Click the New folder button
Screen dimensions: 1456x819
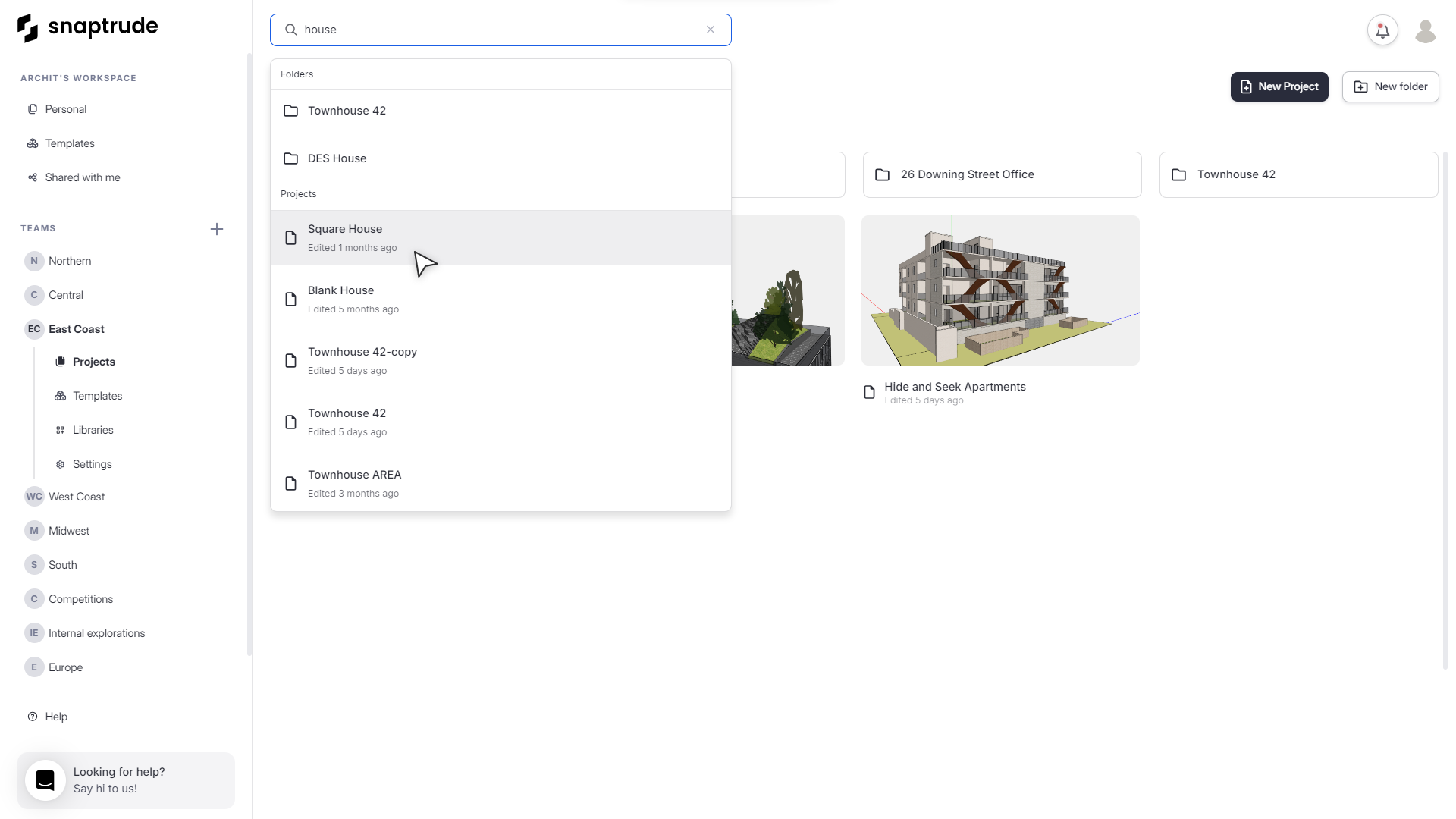tap(1390, 86)
